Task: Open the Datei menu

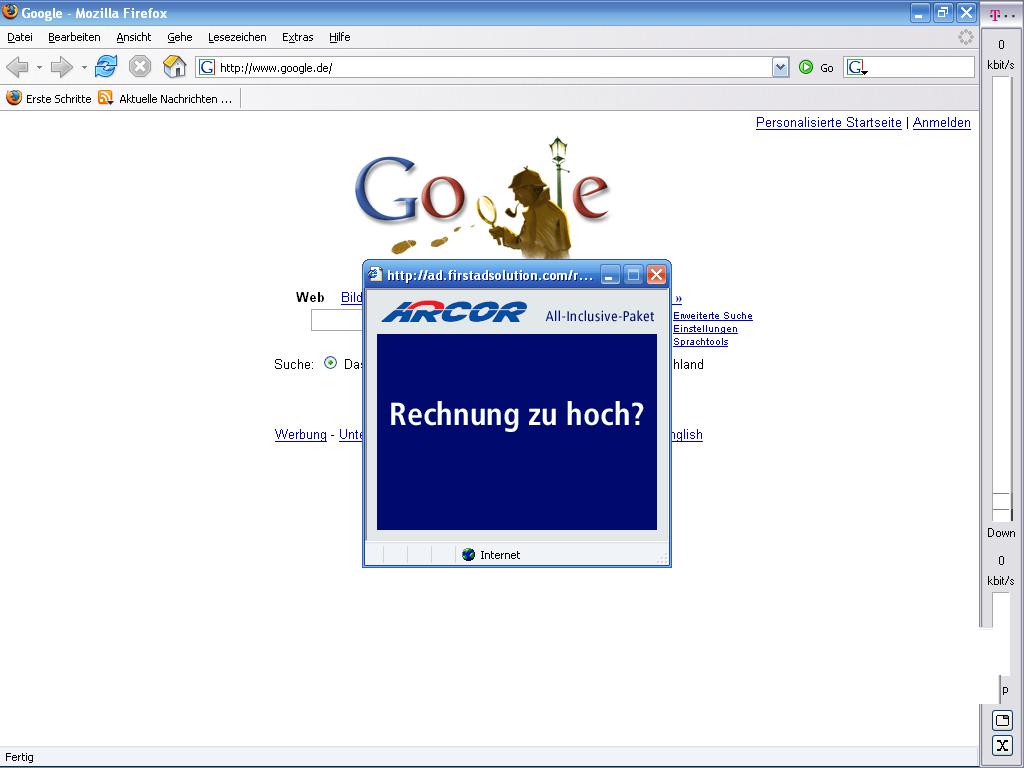Action: pos(20,37)
